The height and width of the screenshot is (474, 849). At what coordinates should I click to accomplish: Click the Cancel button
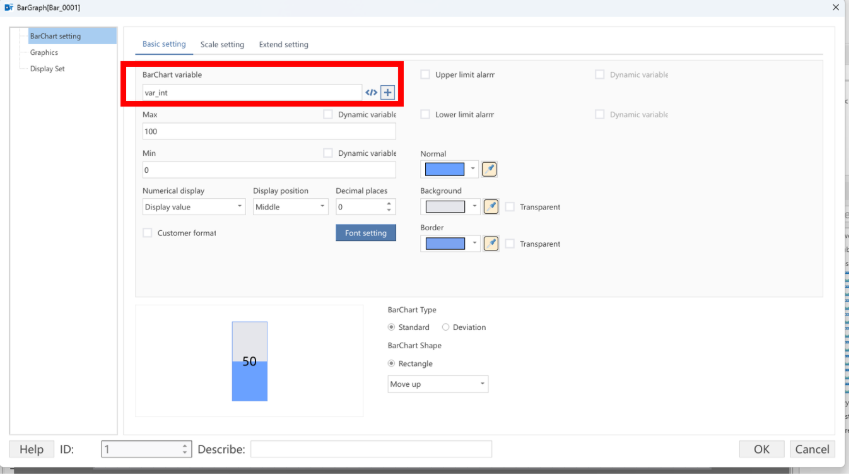(x=812, y=449)
